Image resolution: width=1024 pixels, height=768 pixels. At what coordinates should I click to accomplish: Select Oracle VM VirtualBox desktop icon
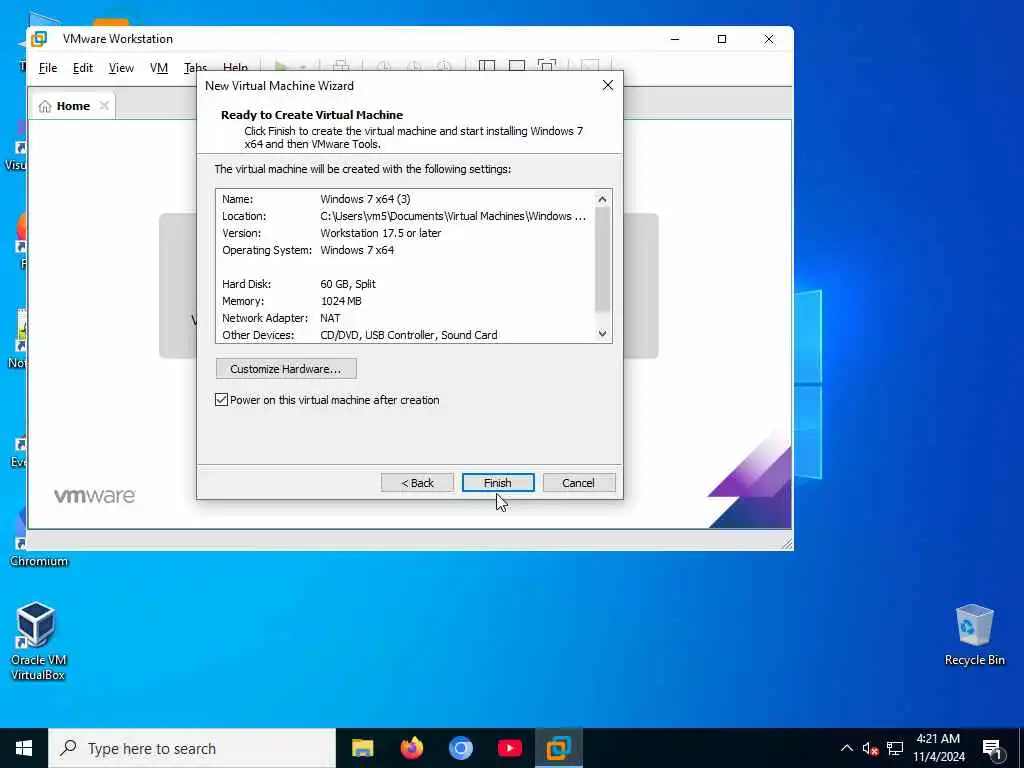38,642
